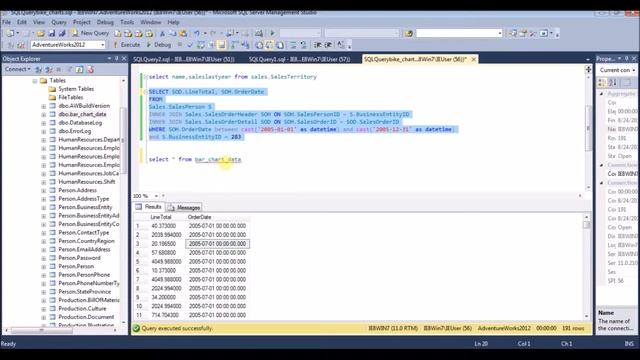The height and width of the screenshot is (360, 640).
Task: Click the LineTotal column header
Action: pyautogui.click(x=161, y=217)
